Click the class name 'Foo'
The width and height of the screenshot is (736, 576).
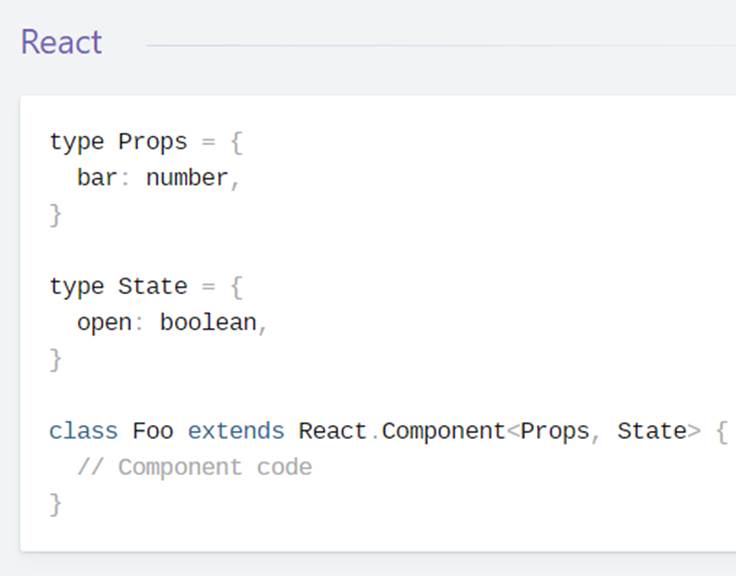152,431
